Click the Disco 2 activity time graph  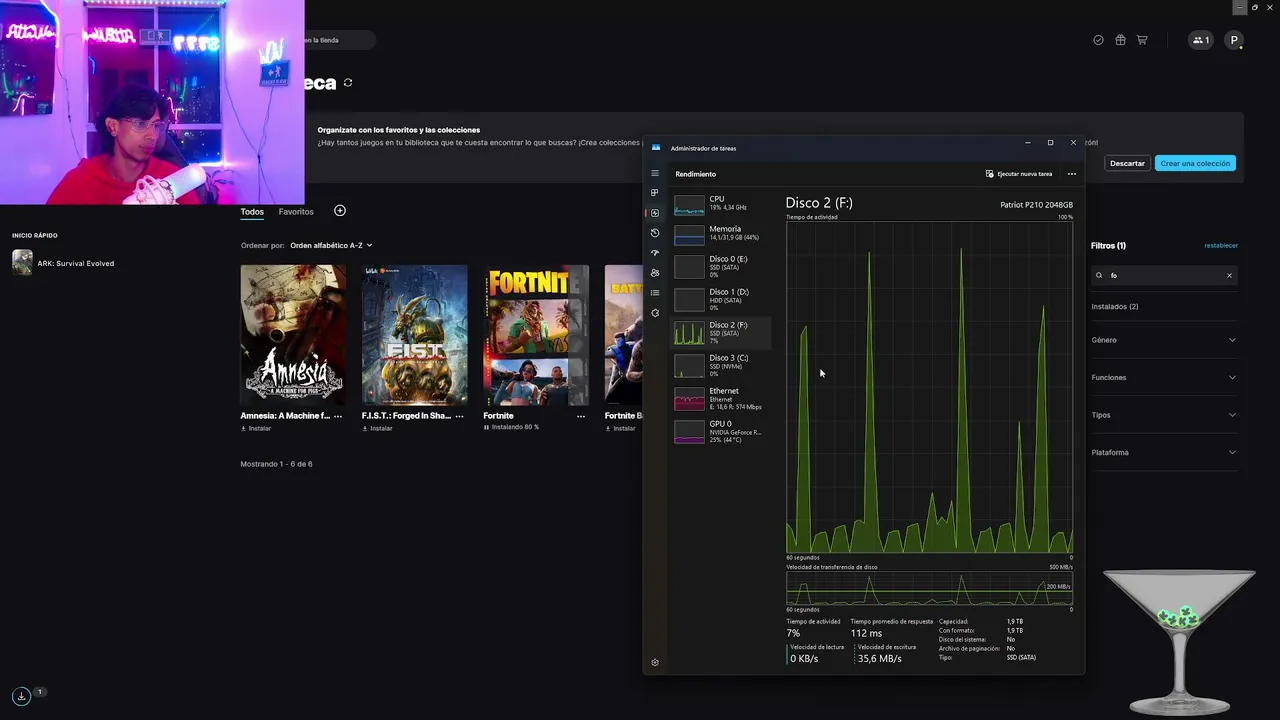pos(929,386)
